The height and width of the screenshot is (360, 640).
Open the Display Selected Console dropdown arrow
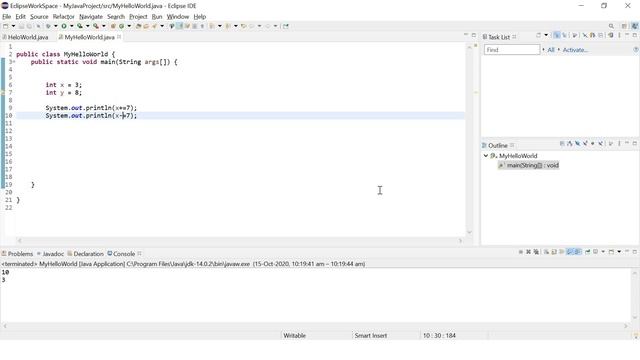(603, 252)
